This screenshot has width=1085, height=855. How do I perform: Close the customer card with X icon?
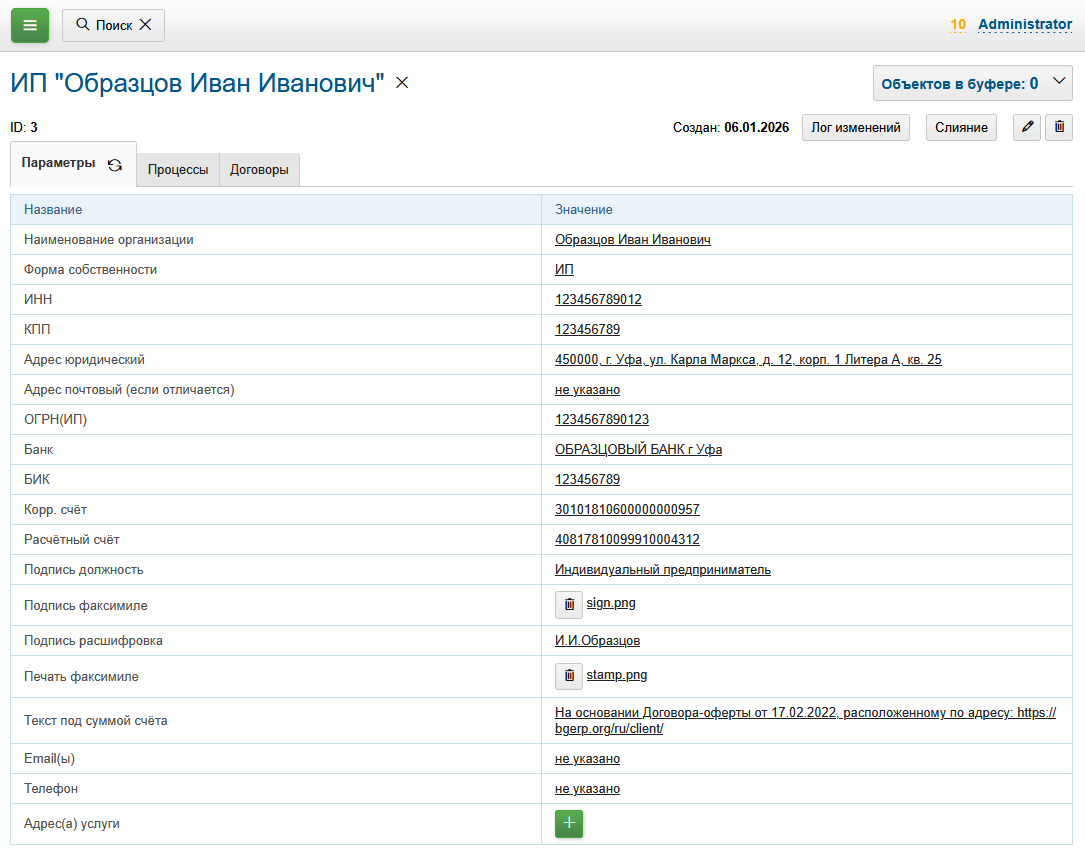pyautogui.click(x=402, y=83)
